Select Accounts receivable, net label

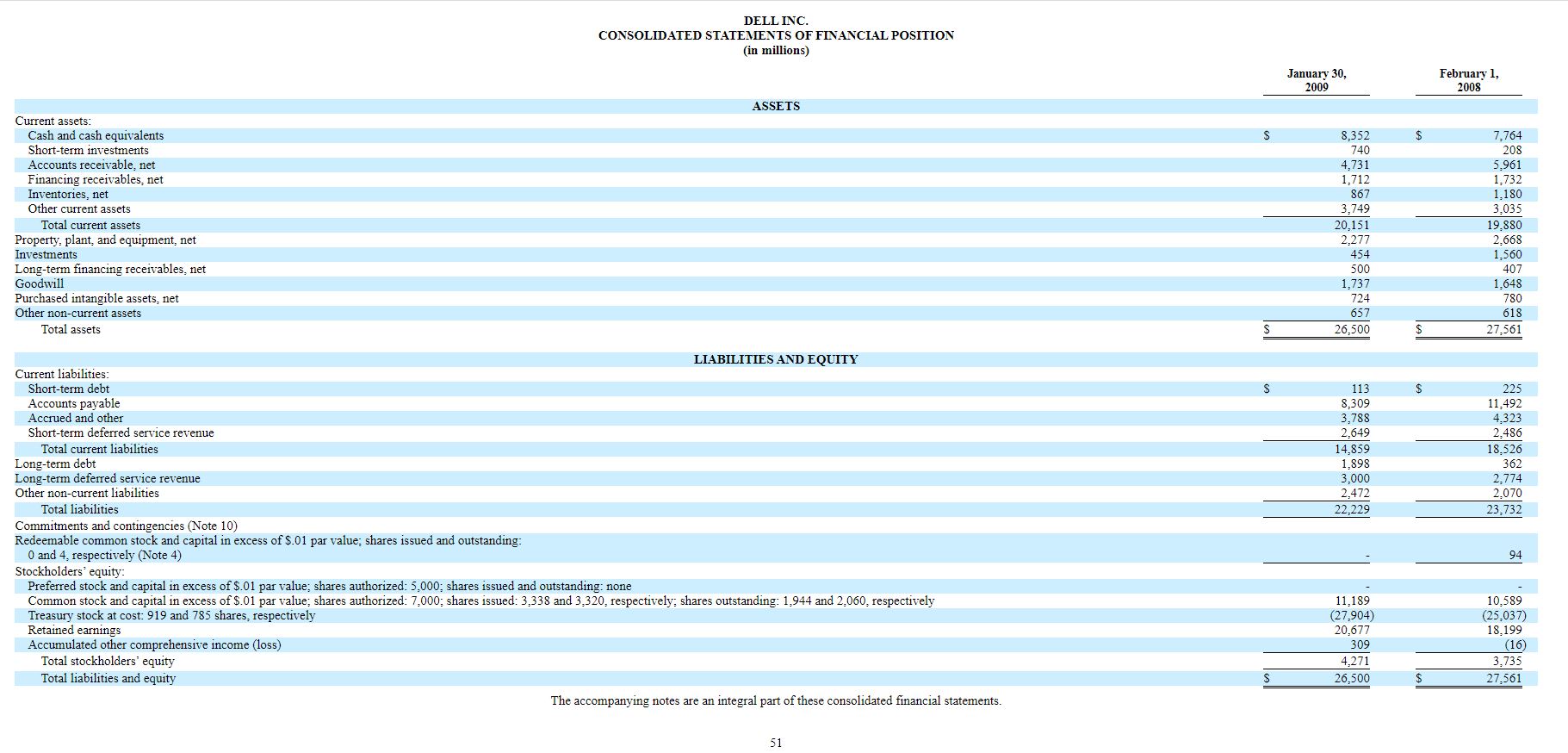click(x=91, y=165)
